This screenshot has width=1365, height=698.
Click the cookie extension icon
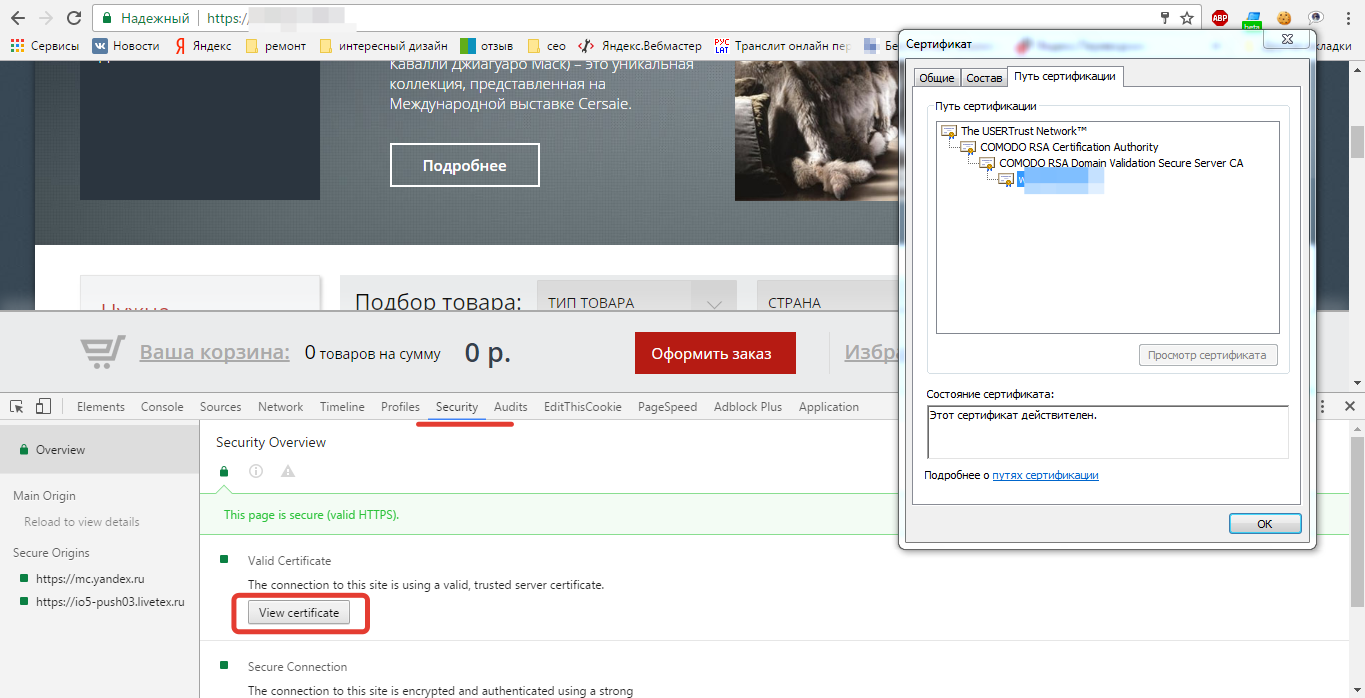tap(1284, 18)
